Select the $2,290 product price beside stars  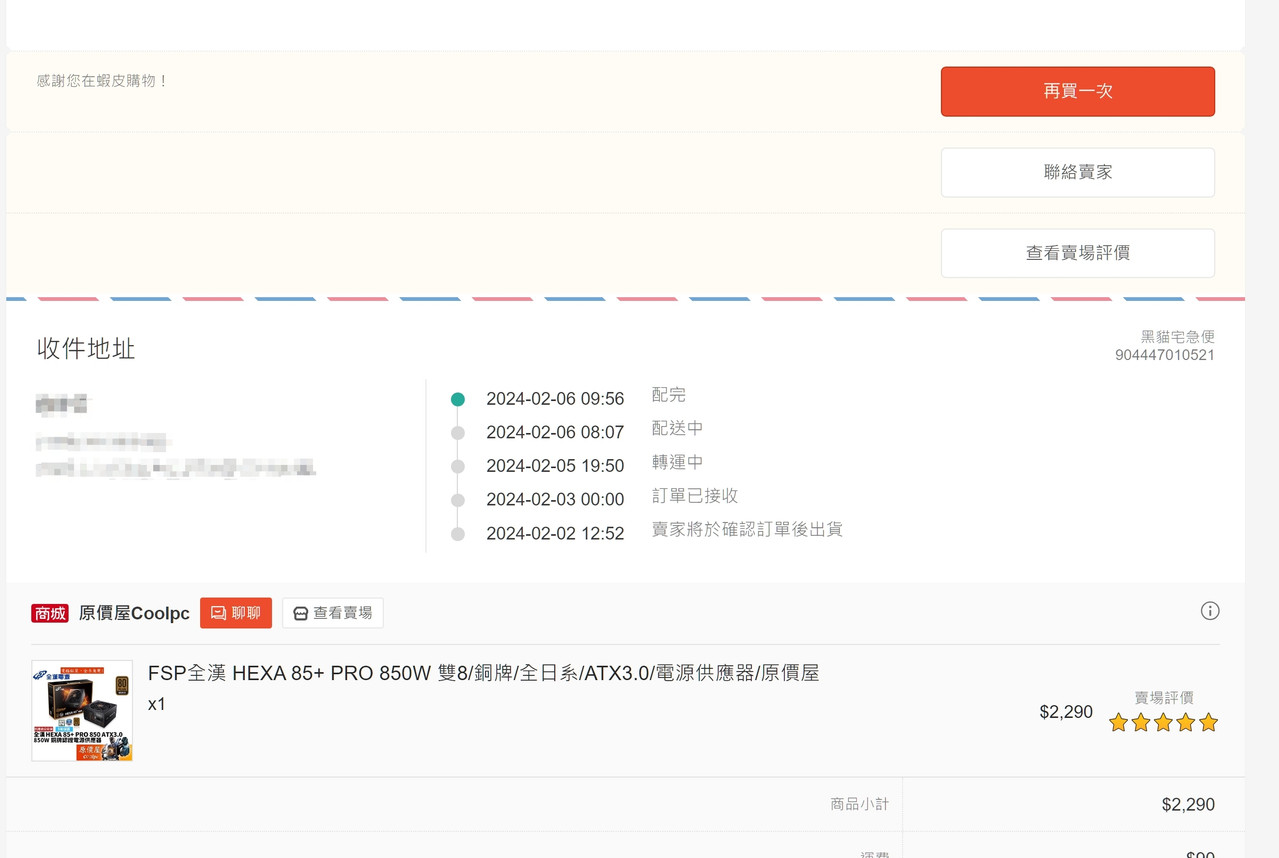tap(1066, 712)
